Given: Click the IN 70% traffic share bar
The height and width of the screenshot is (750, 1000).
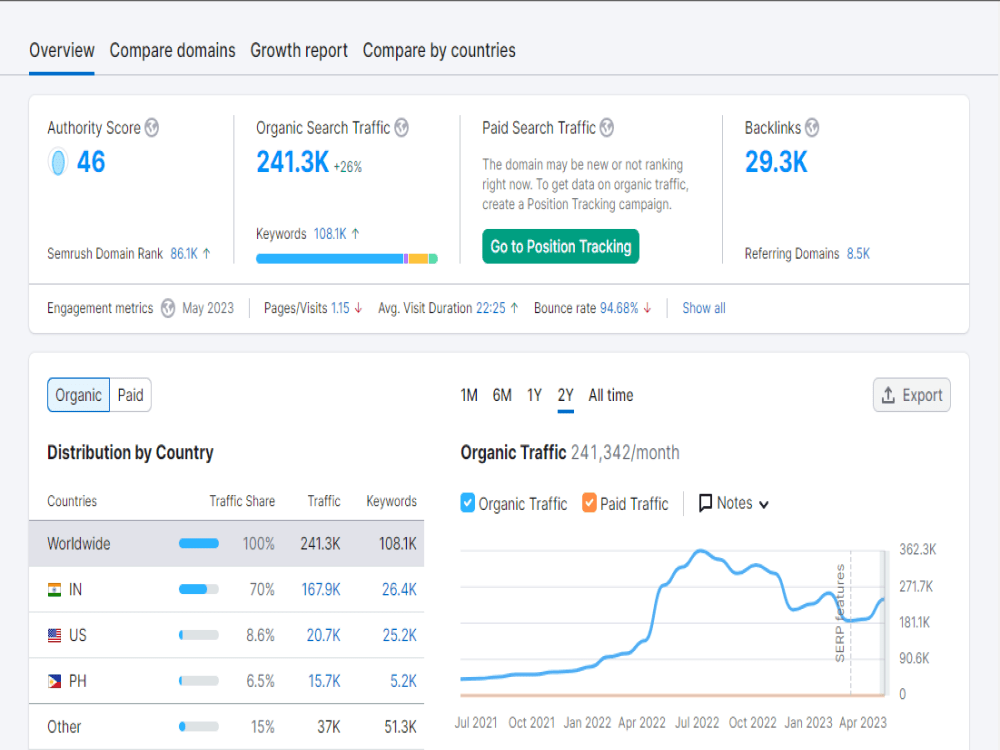Looking at the screenshot, I should [199, 590].
